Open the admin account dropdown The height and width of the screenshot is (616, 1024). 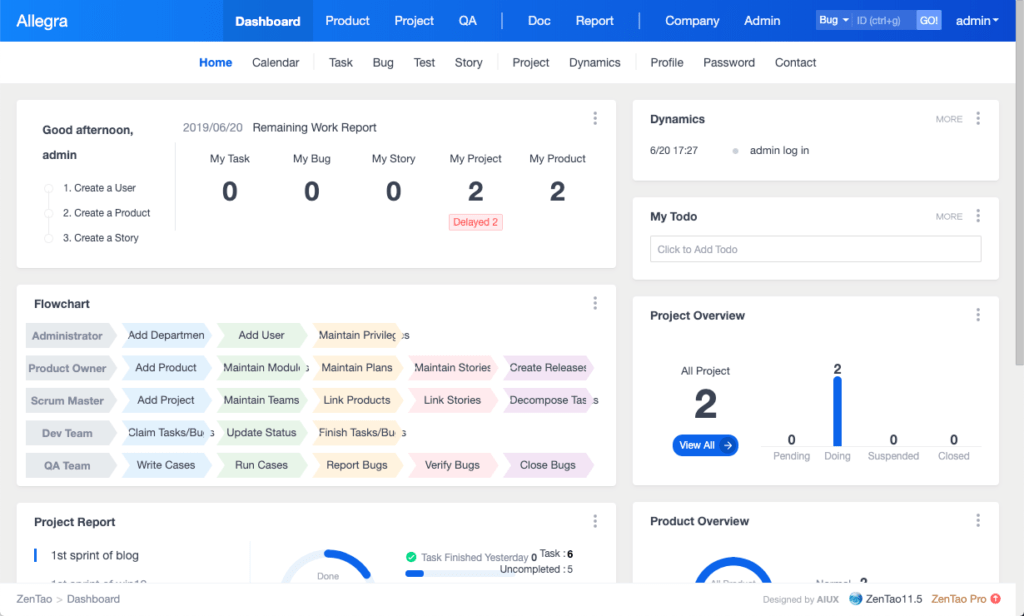(977, 20)
